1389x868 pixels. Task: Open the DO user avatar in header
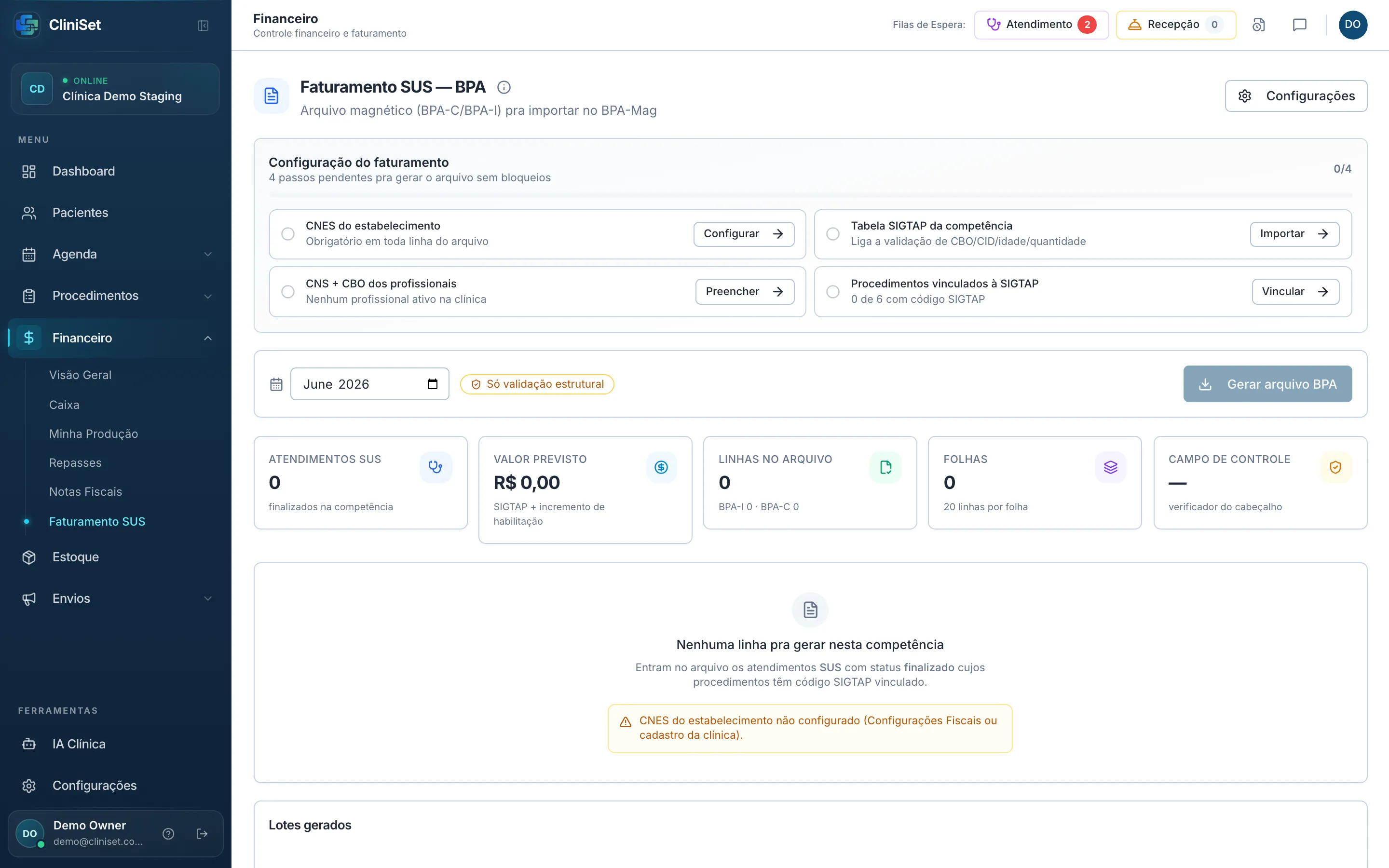1353,25
